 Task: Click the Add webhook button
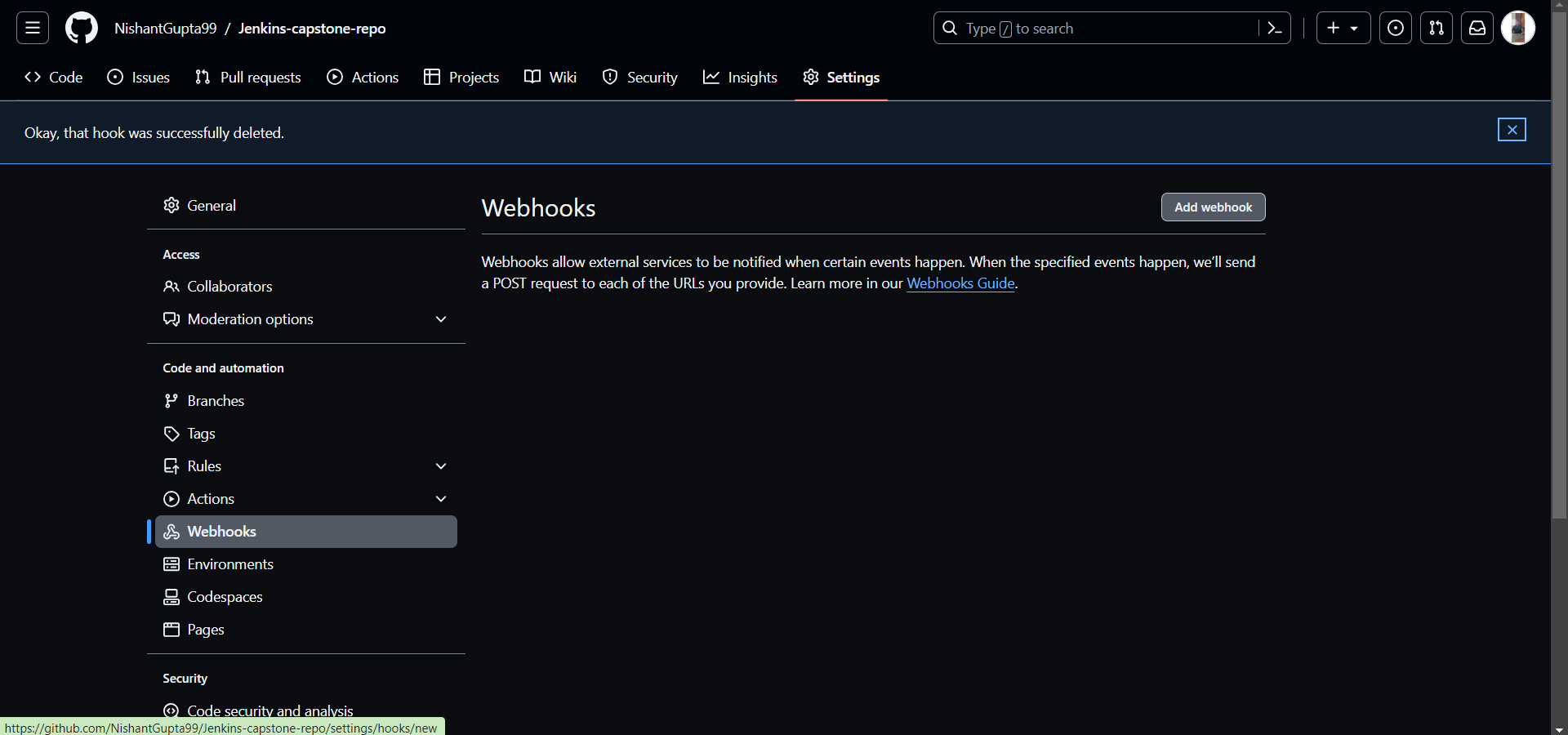(1213, 207)
